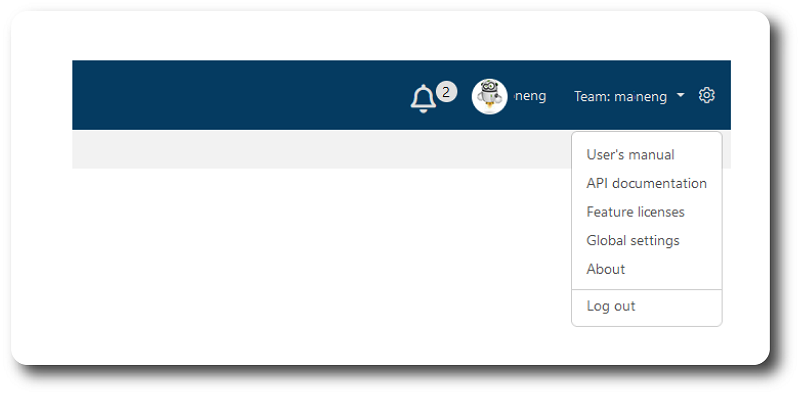800x395 pixels.
Task: Click the blank space right of Log out
Action: tap(678, 306)
